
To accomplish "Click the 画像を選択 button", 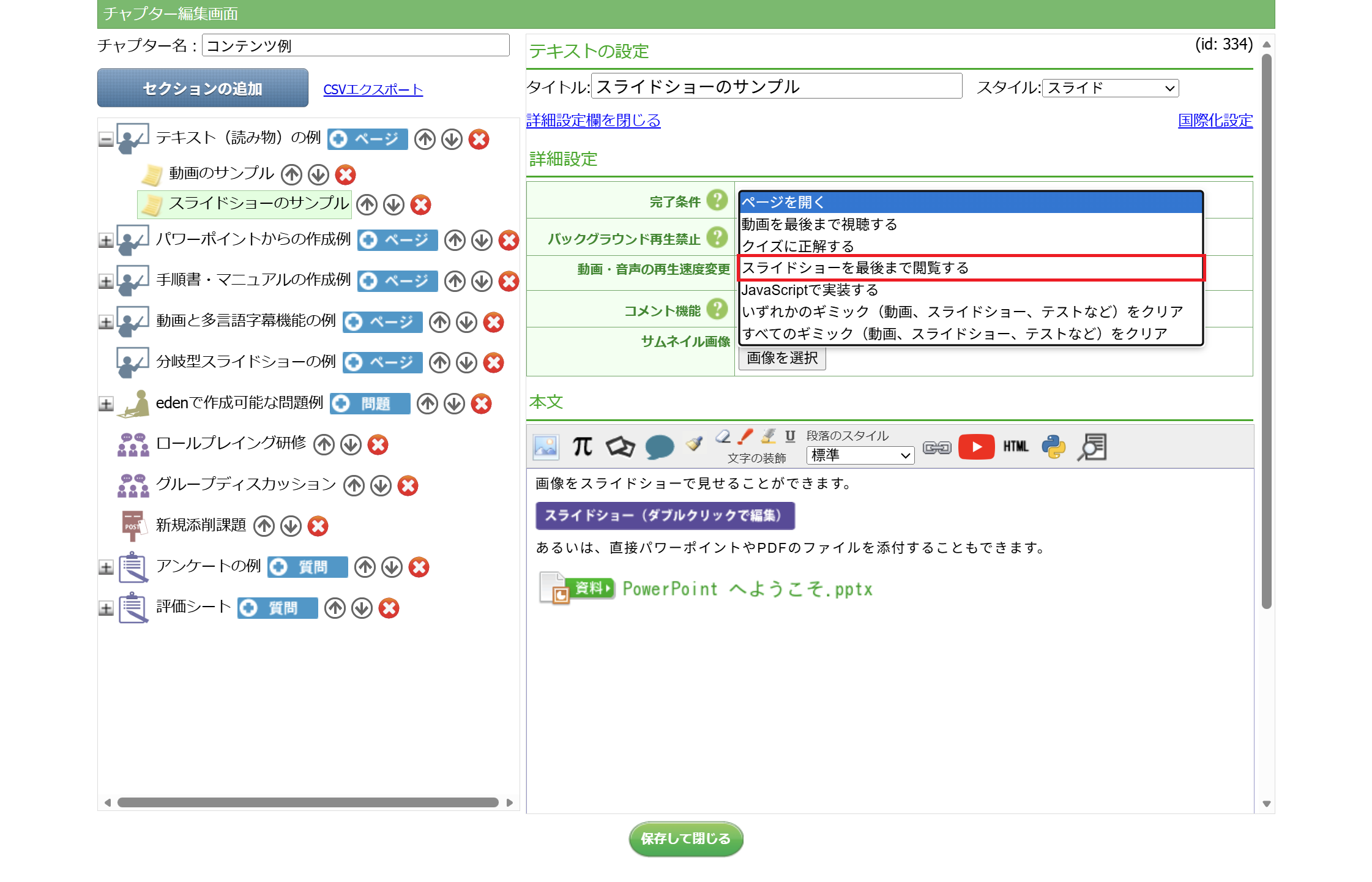I will 782,358.
